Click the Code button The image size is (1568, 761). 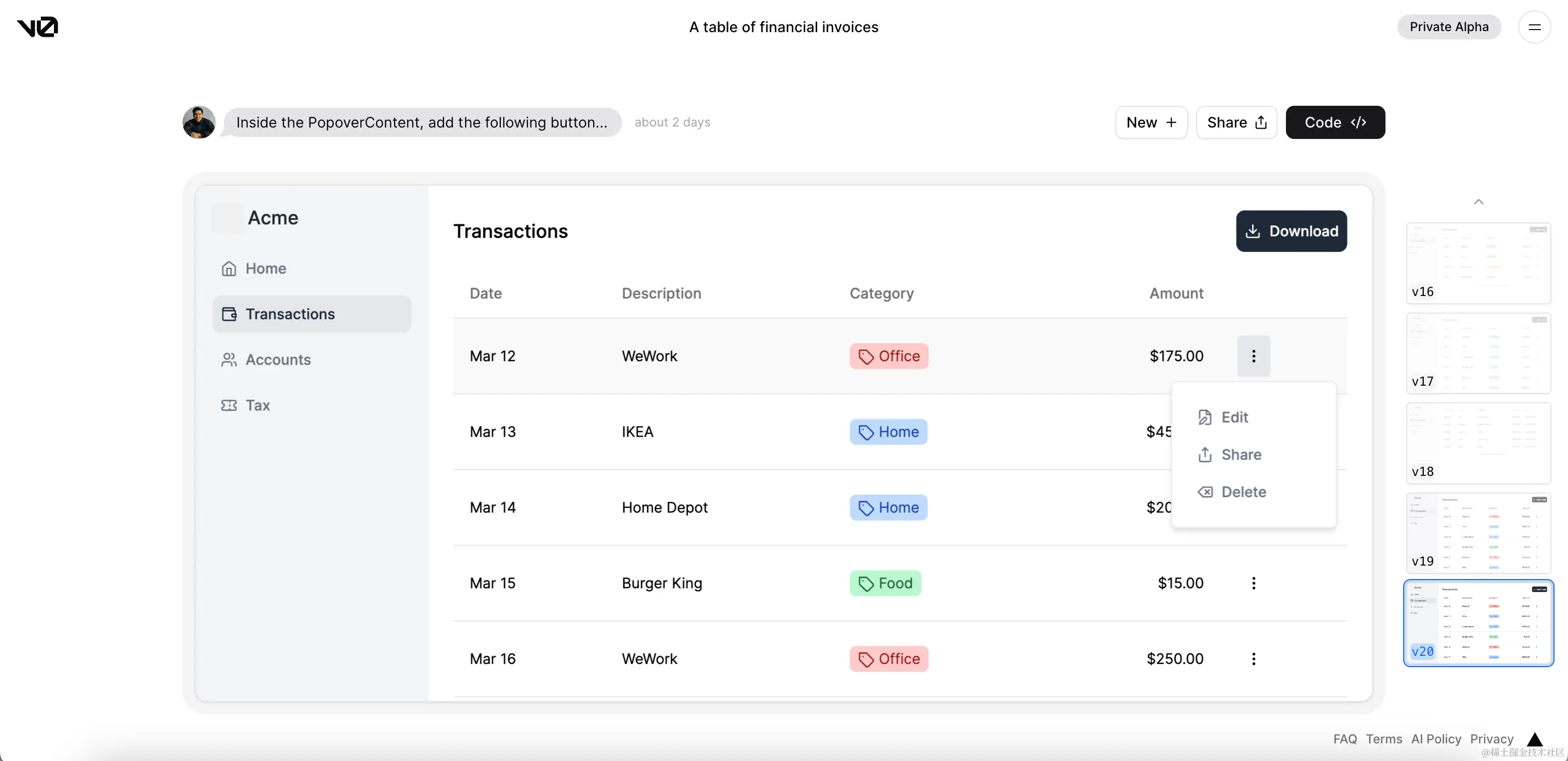pyautogui.click(x=1335, y=122)
